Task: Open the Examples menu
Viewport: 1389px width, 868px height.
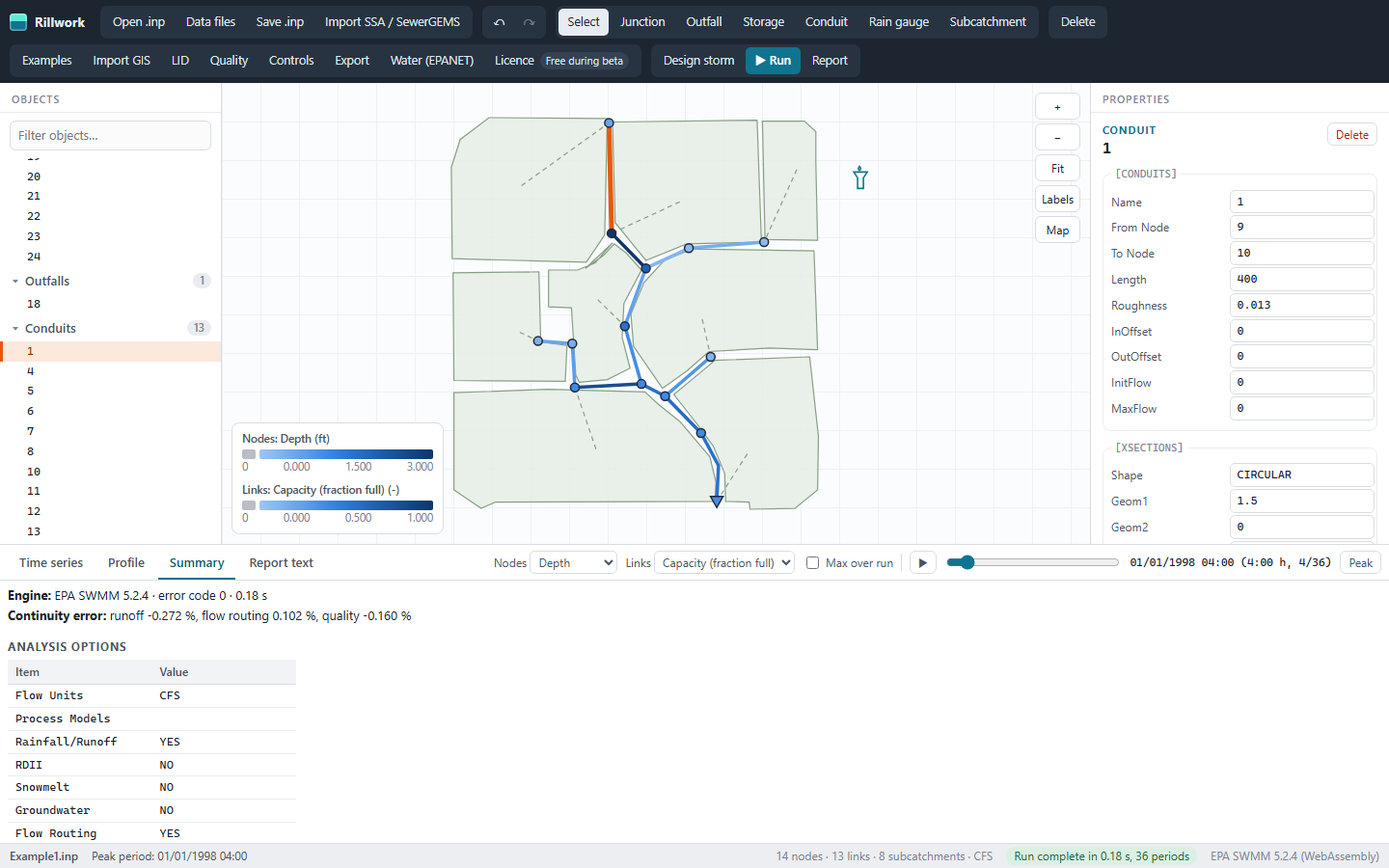Action: coord(47,60)
